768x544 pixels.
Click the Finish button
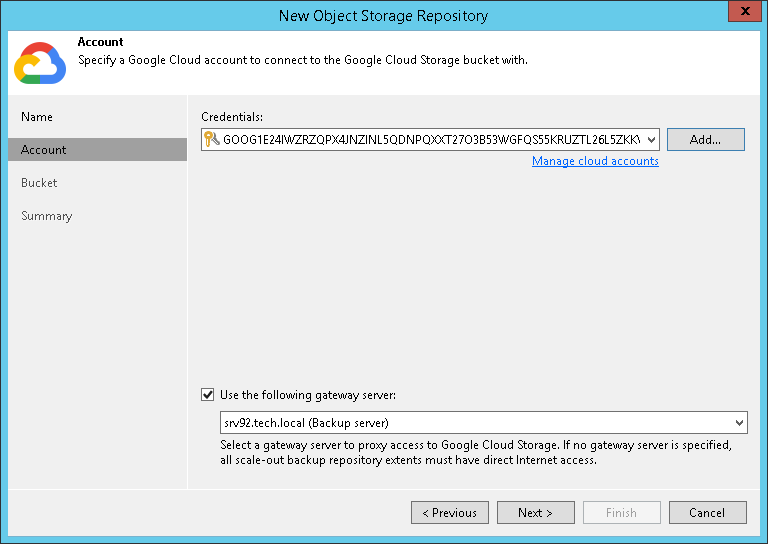(621, 513)
